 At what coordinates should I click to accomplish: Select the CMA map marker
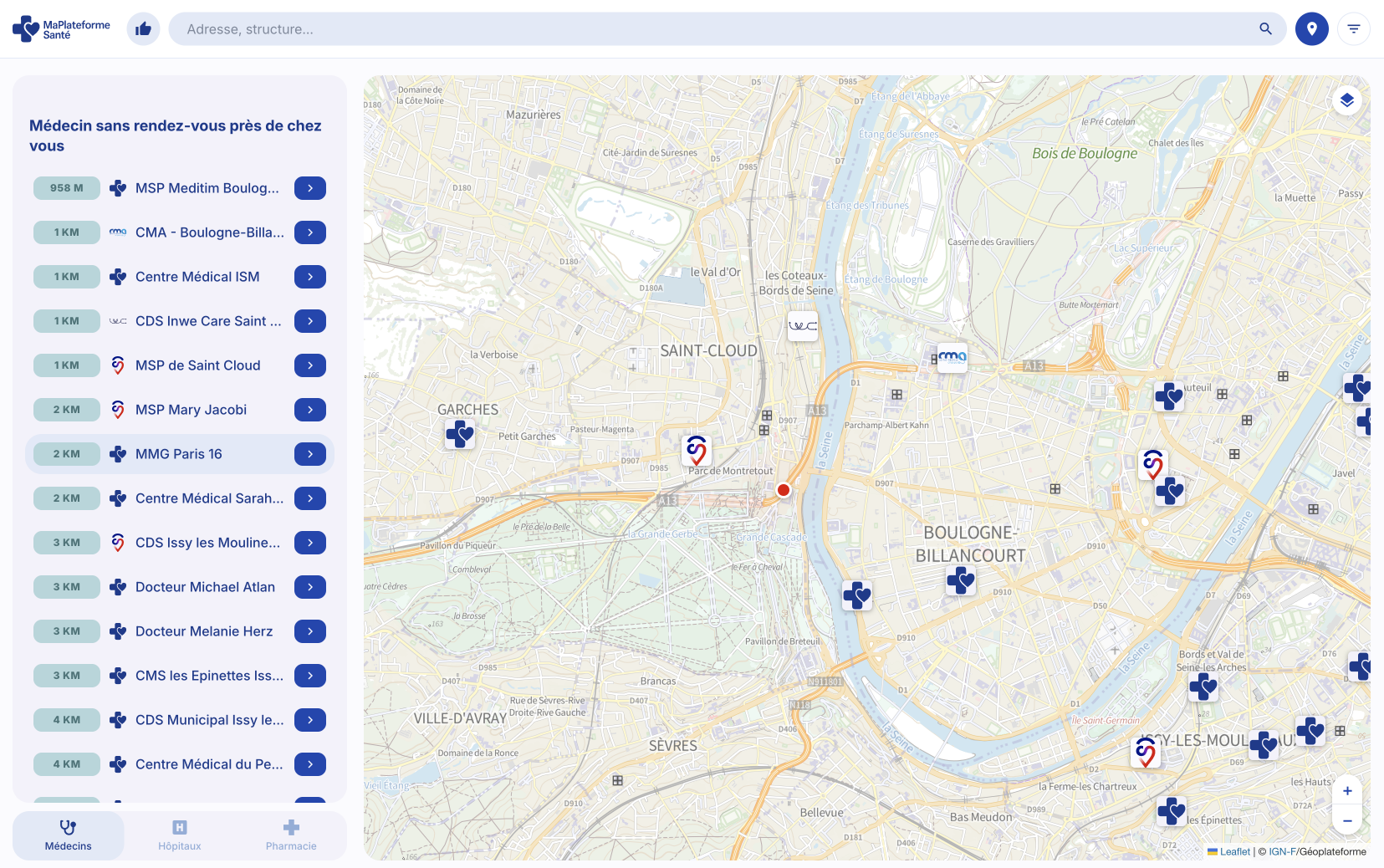click(952, 357)
